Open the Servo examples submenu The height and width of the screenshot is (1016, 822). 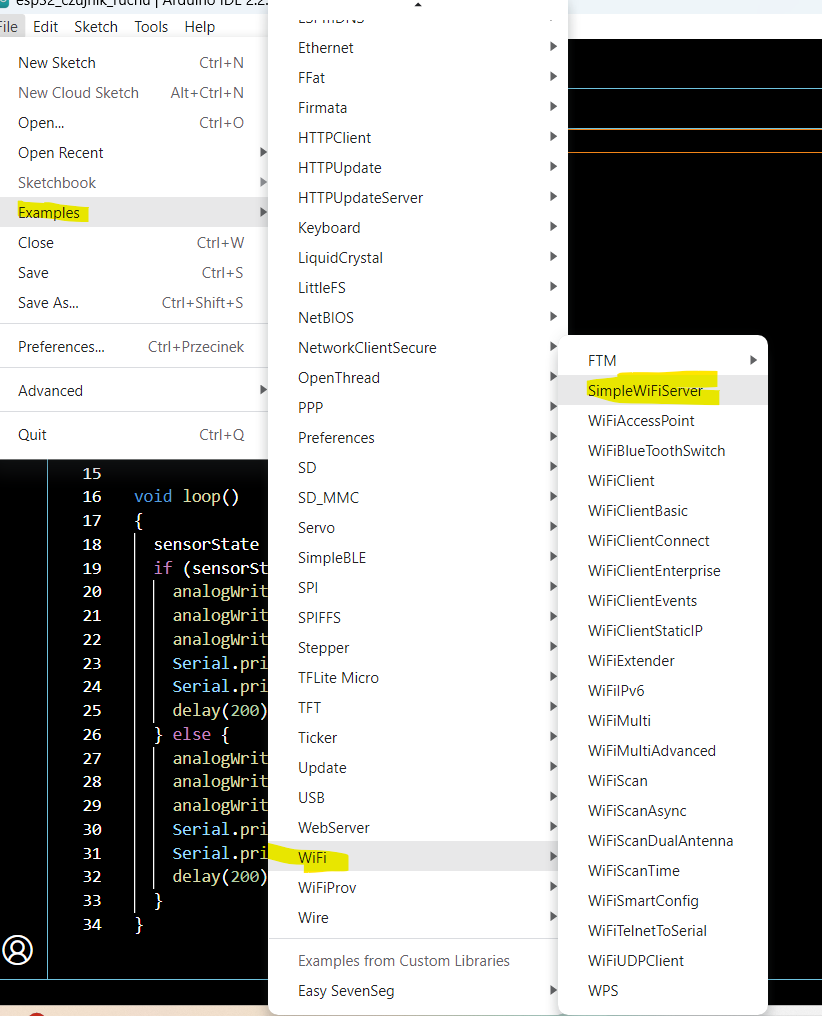pyautogui.click(x=415, y=527)
